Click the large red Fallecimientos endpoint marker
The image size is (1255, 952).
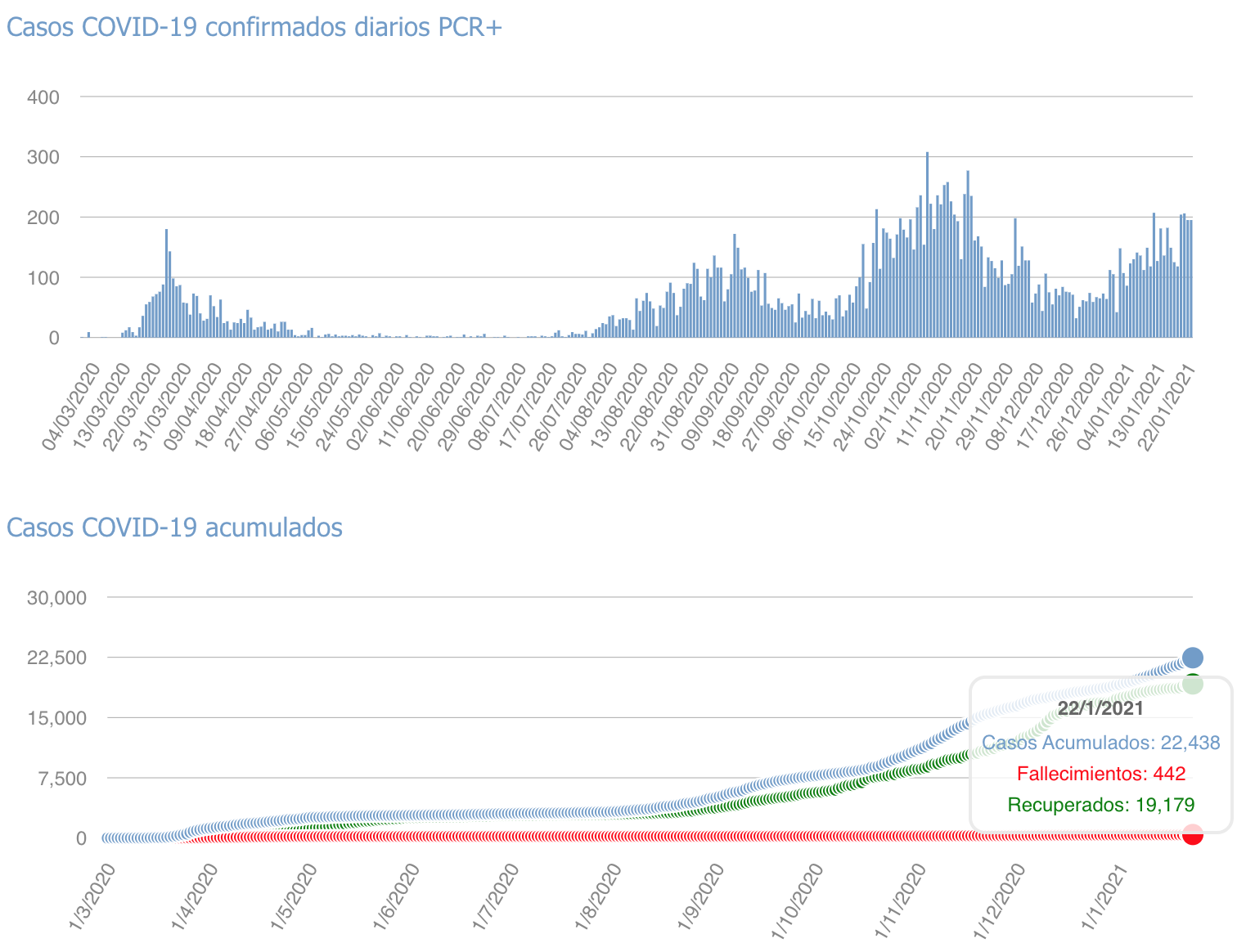point(1192,834)
